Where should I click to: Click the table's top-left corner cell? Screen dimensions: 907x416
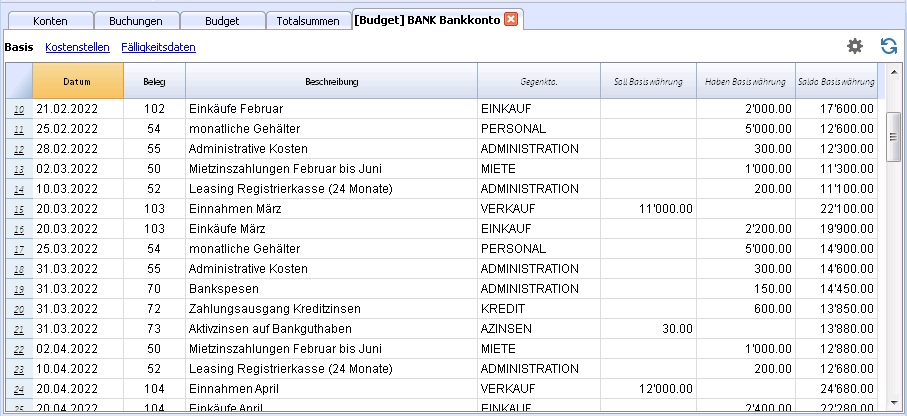[x=19, y=81]
